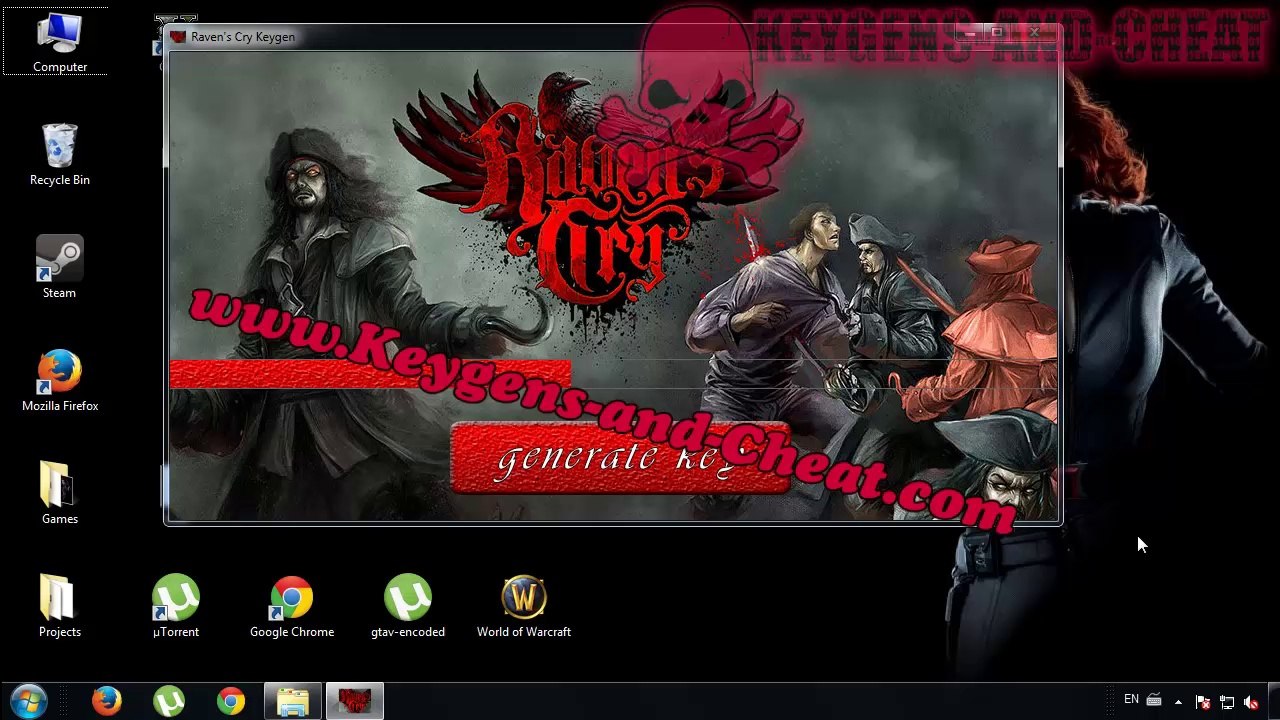Open the EN language selector
The image size is (1280, 720).
coord(1131,700)
